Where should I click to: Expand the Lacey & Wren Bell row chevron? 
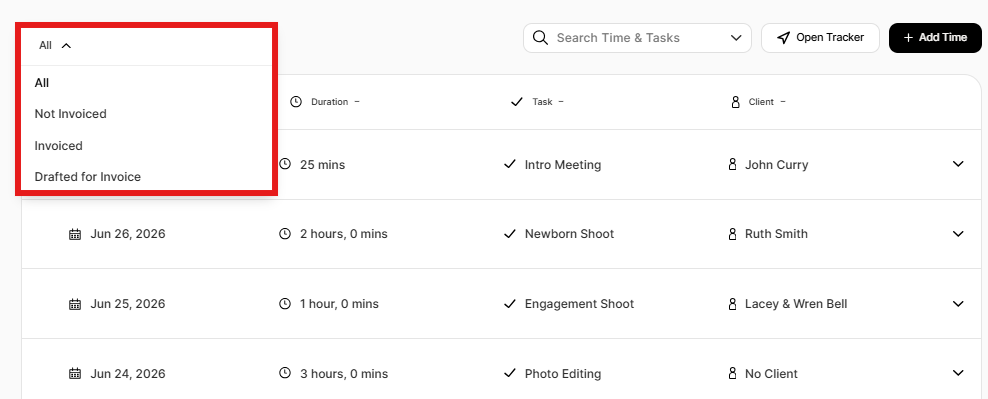pos(958,304)
